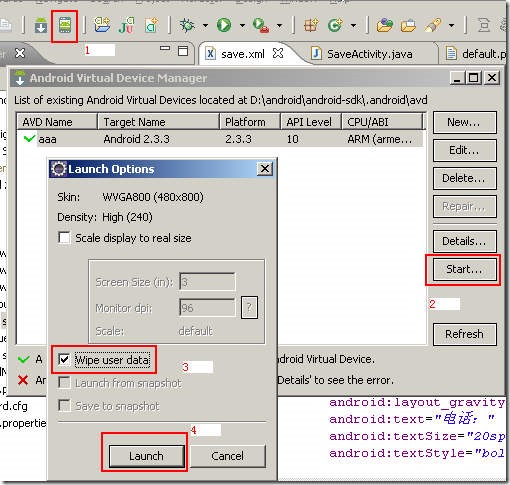The image size is (510, 485).
Task: Click Cancel in Launch Options
Action: tap(227, 456)
